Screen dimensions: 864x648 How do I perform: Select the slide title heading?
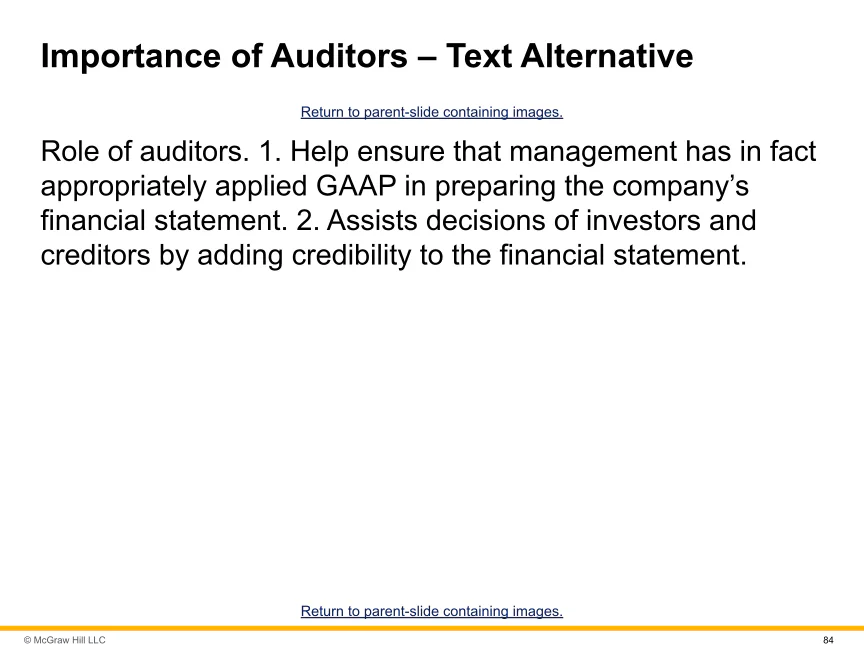366,57
